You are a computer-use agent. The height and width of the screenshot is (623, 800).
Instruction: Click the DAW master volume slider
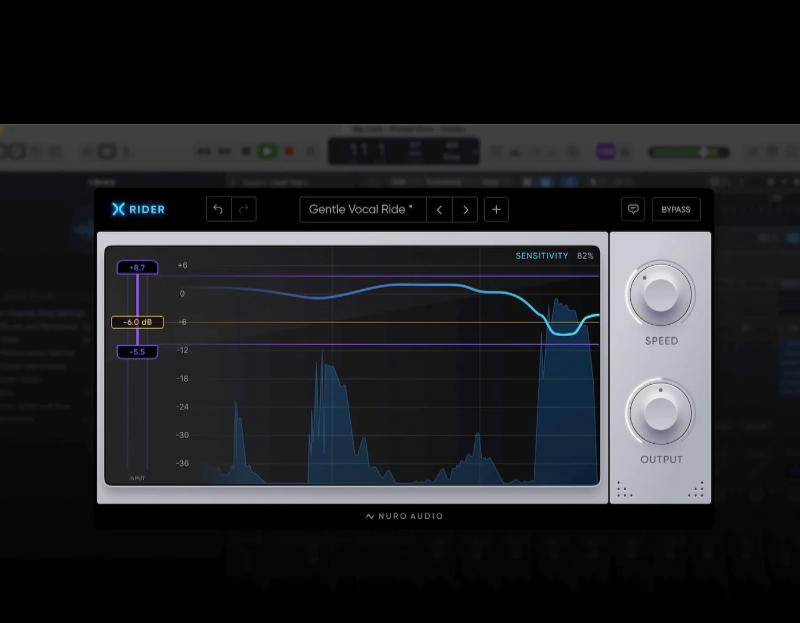689,152
